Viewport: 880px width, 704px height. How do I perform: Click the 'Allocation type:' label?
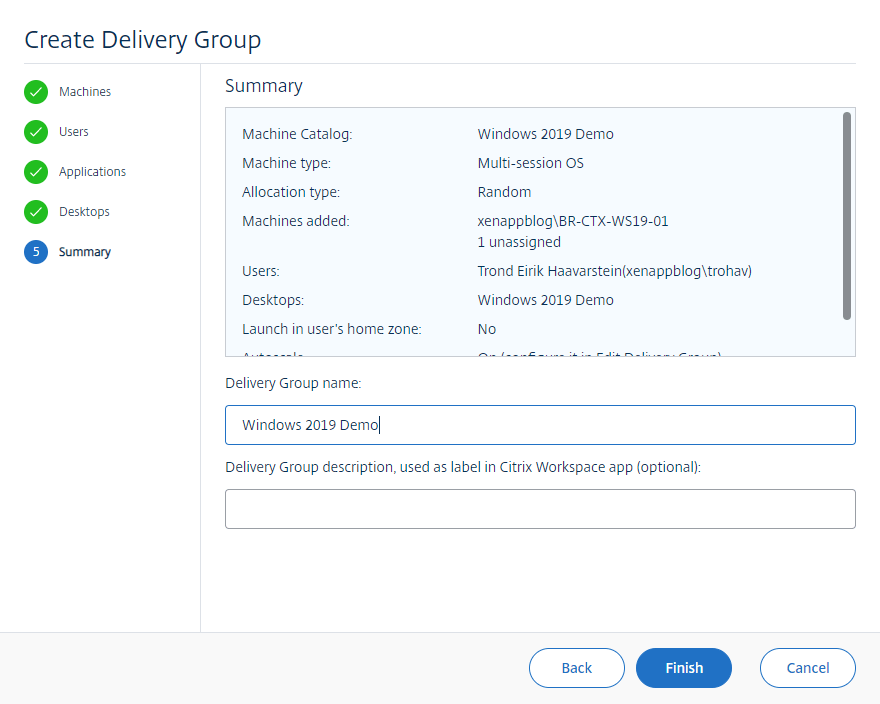pos(291,192)
